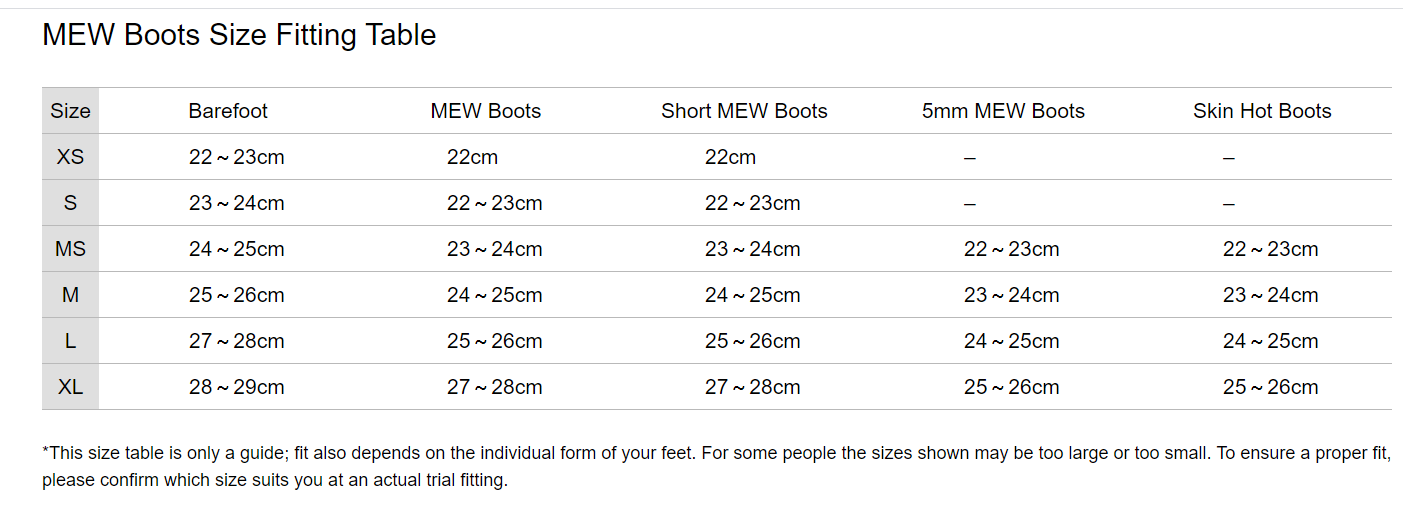Screen dimensions: 1403x521
Task: Select the Skin Hot Boots header
Action: coord(1262,111)
